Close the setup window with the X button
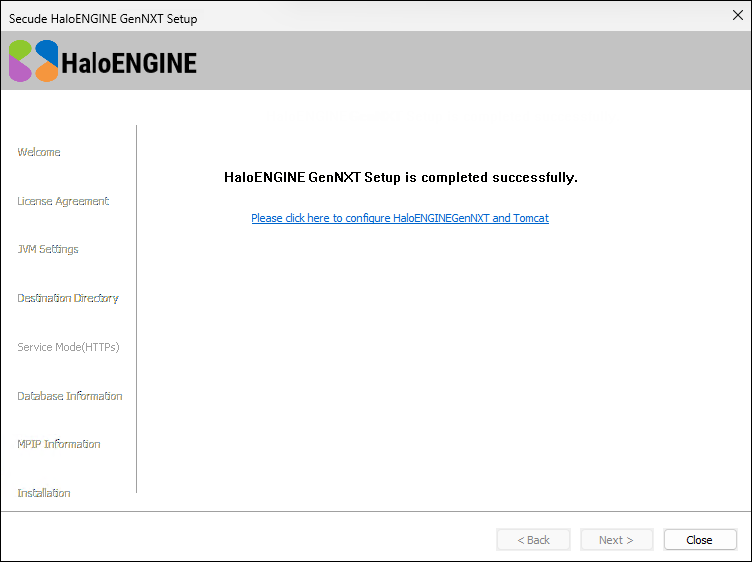Viewport: 752px width, 562px height. 738,15
